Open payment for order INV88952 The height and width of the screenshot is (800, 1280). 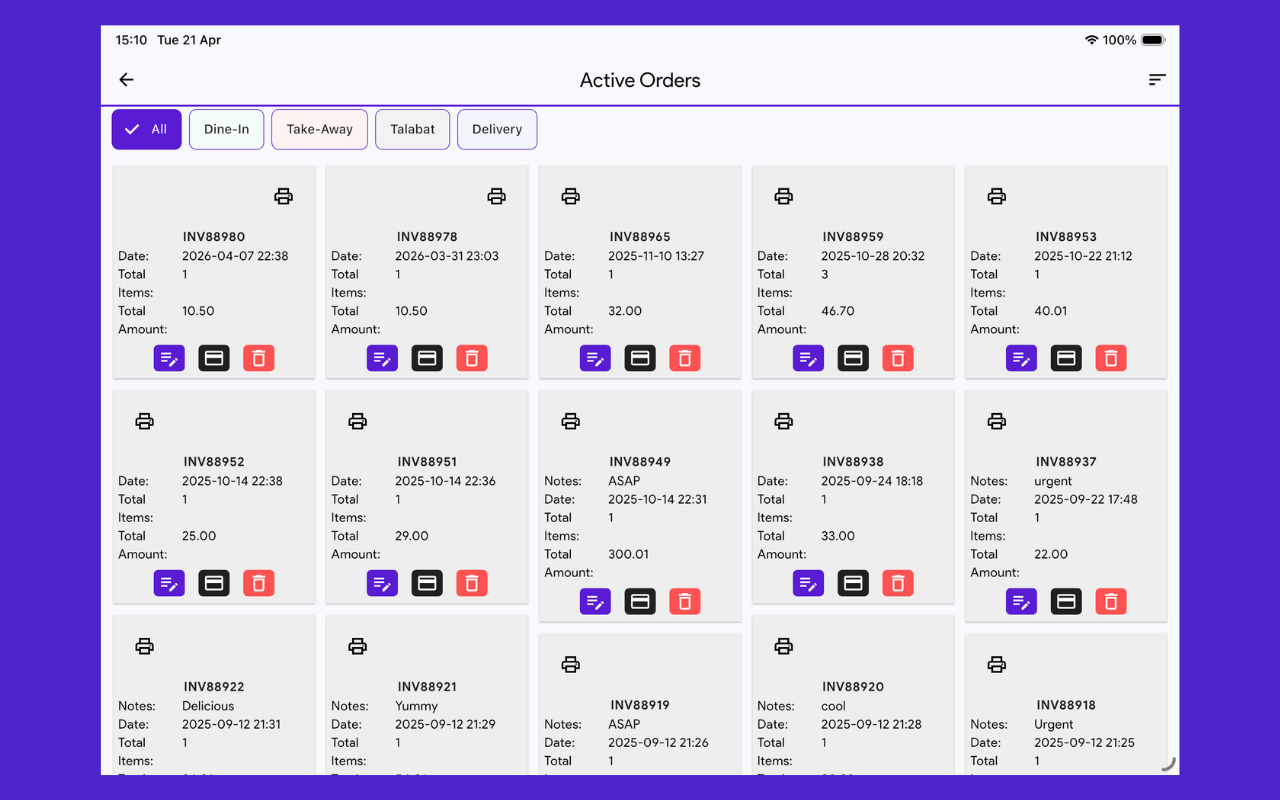pos(214,583)
